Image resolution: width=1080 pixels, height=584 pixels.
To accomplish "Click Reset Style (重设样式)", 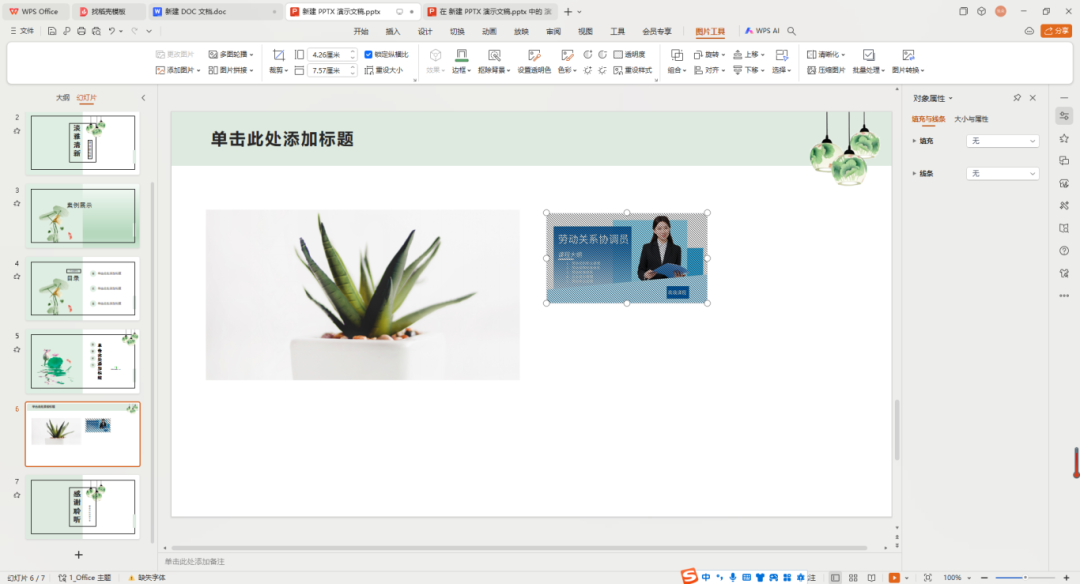I will (632, 70).
